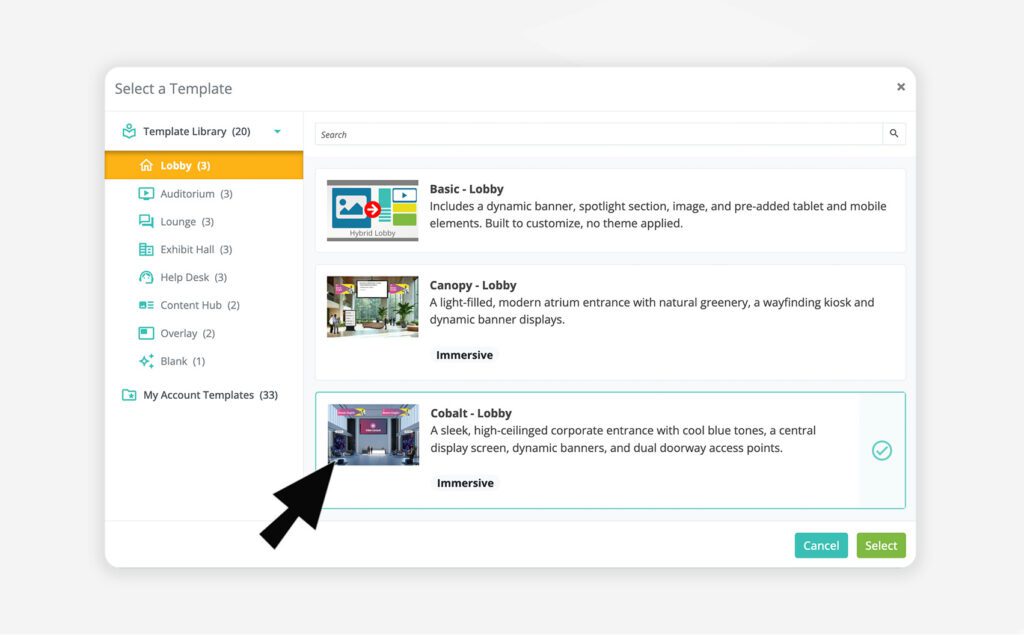Click the Exhibit Hall icon in sidebar
Screen dimensions: 1024x635
[x=146, y=250]
